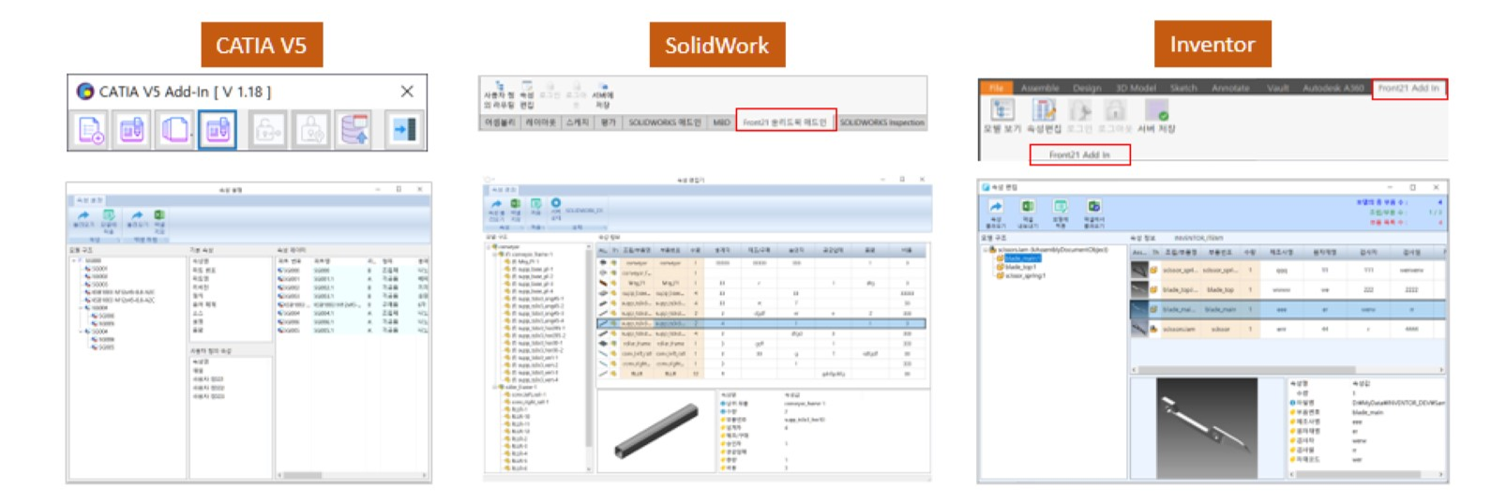1503x496 pixels.
Task: Click the first green Excel icon in CATIA properties window
Action: coord(107,215)
